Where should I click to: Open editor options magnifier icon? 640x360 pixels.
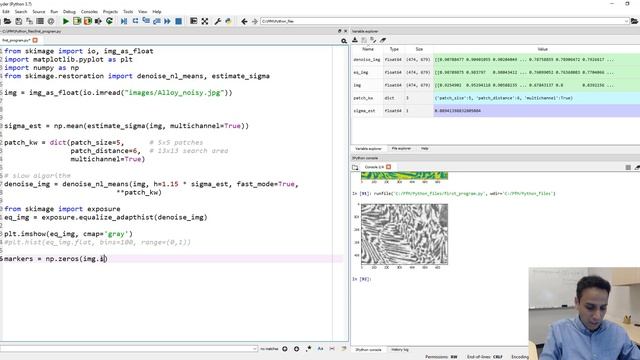pyautogui.click(x=344, y=41)
